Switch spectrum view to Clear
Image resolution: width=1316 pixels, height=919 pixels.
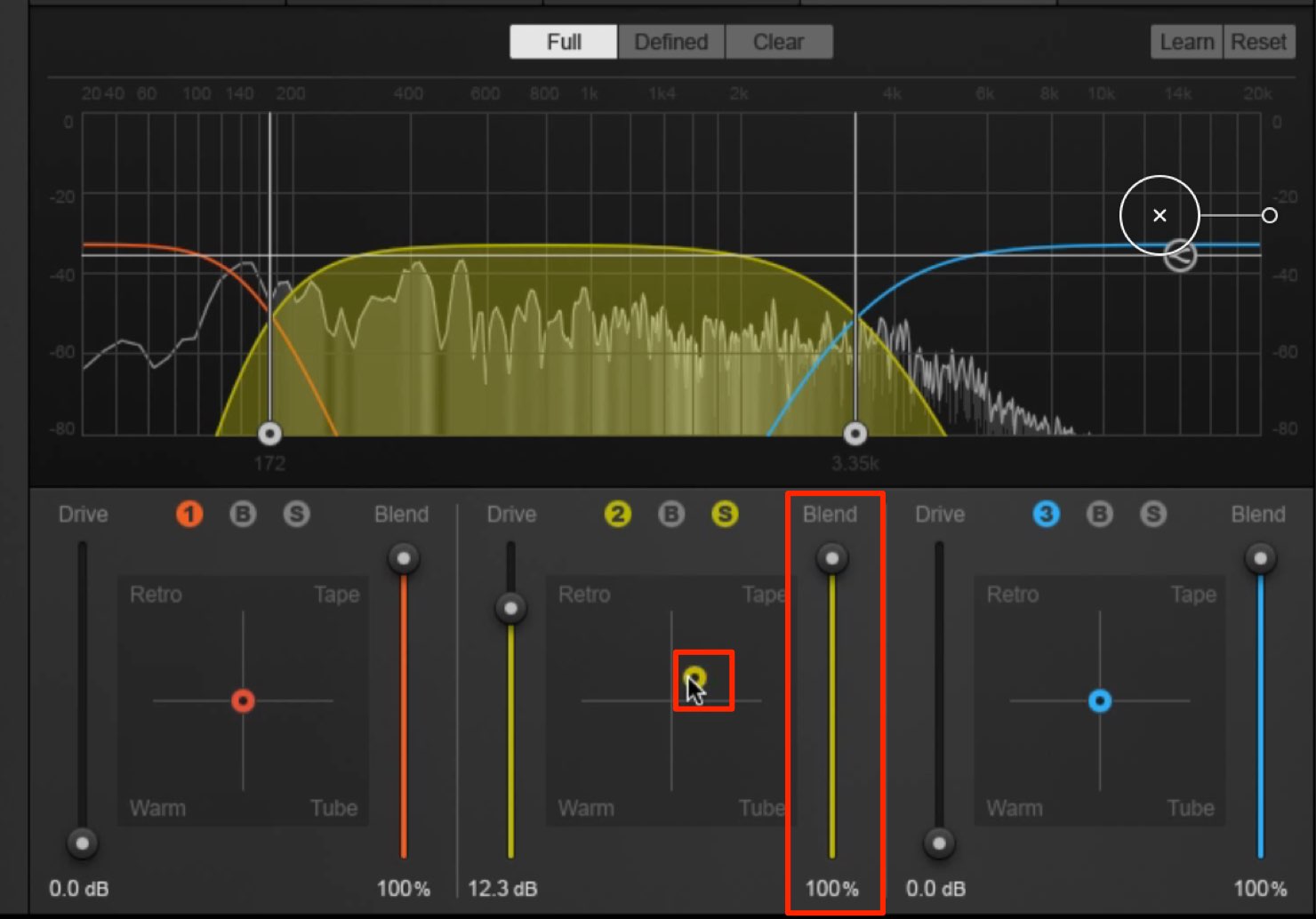pyautogui.click(x=779, y=42)
